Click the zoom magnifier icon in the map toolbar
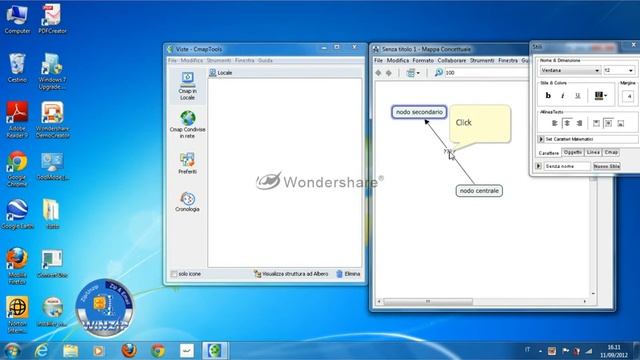The image size is (640, 360). (x=438, y=73)
